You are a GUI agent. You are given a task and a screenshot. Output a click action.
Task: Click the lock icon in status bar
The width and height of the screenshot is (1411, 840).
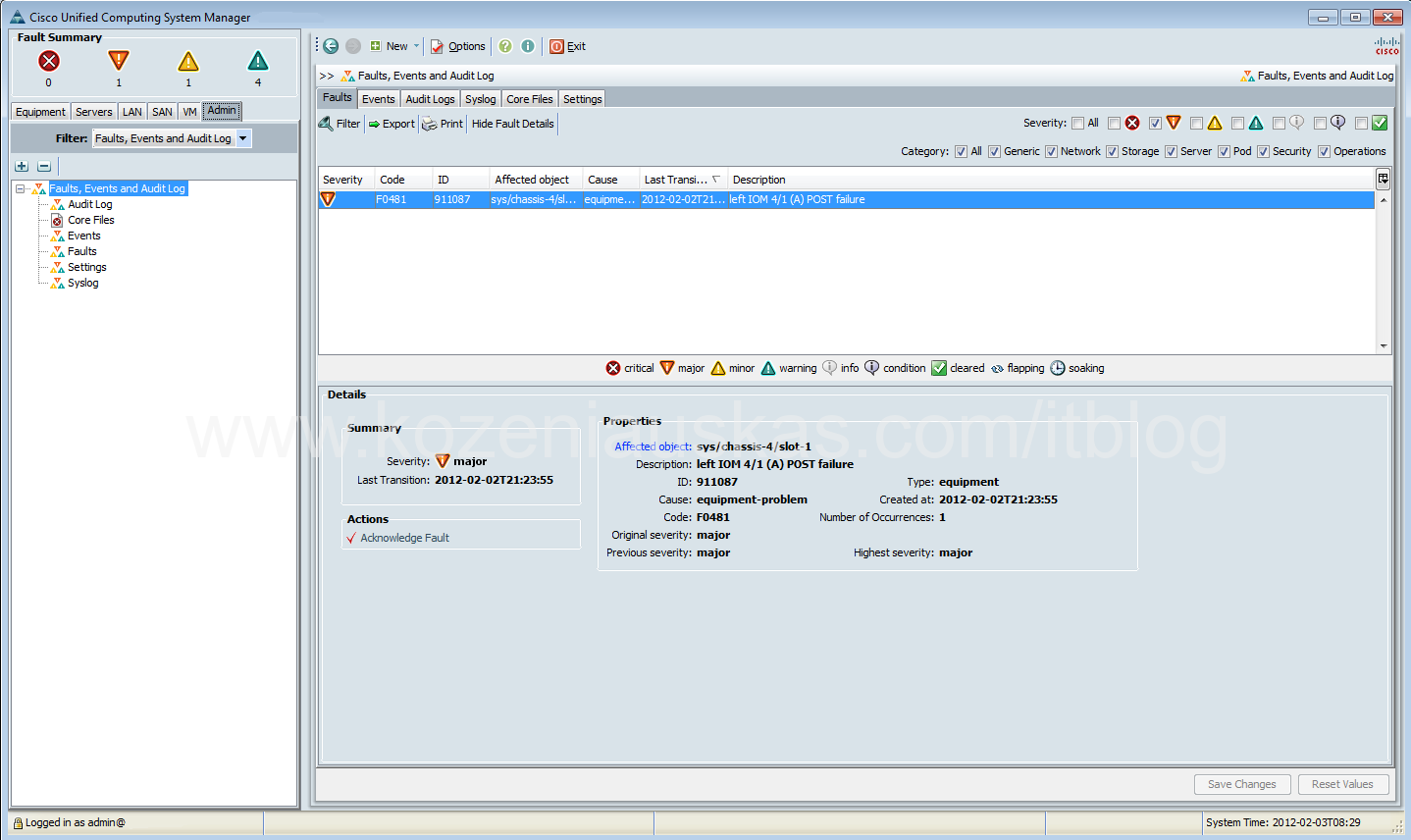(x=19, y=823)
